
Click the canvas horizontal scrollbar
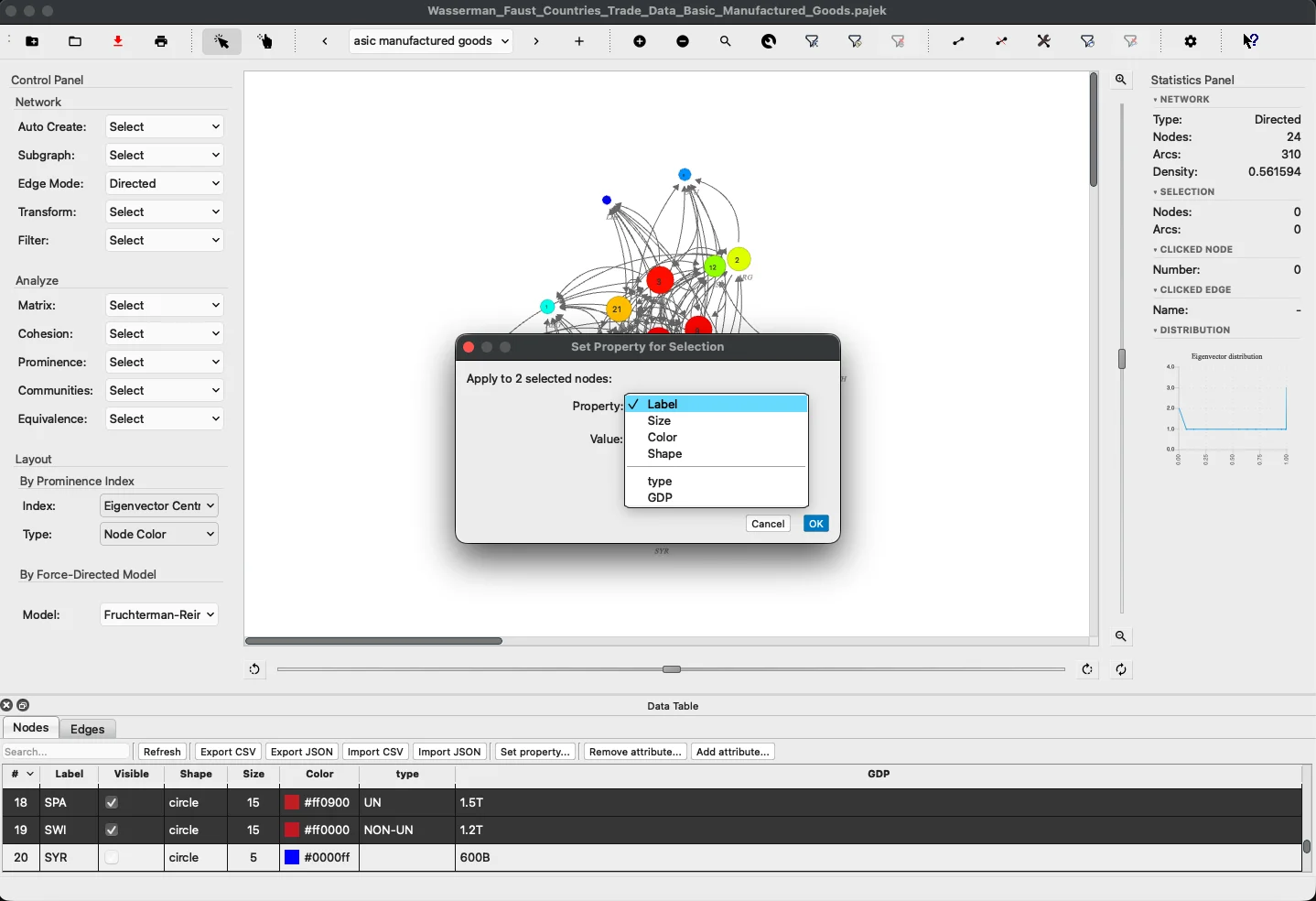(374, 641)
